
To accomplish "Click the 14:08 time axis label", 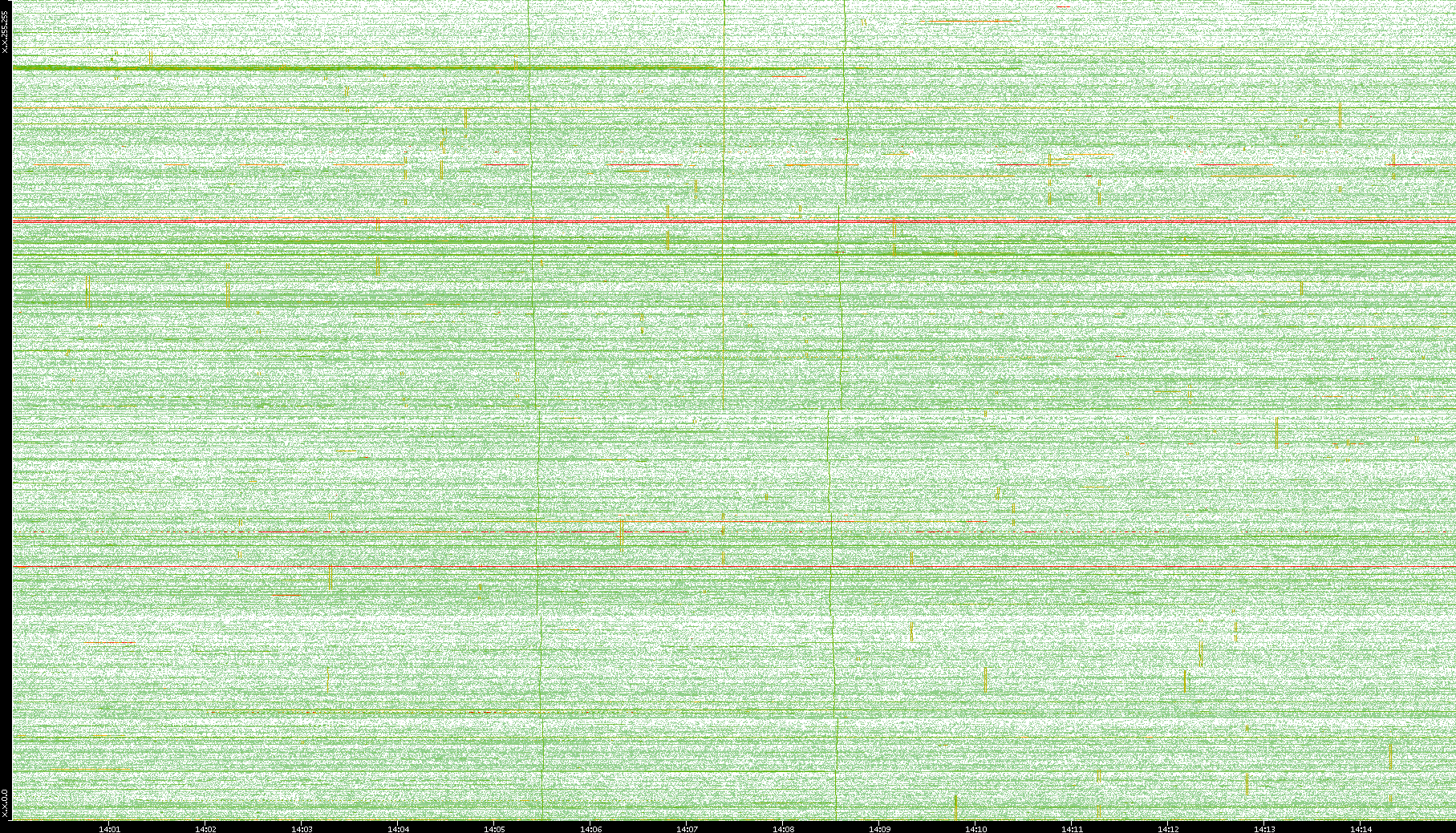I will [783, 829].
